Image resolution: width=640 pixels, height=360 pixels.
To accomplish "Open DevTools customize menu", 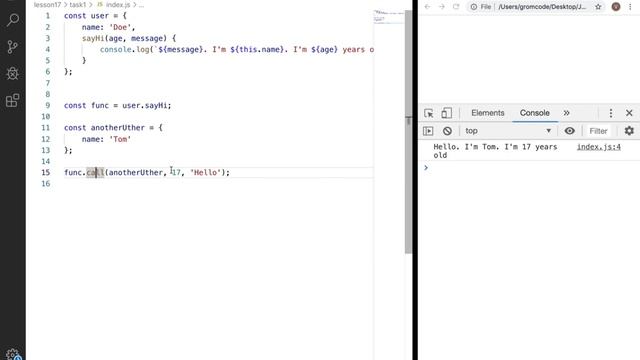I will coord(611,113).
